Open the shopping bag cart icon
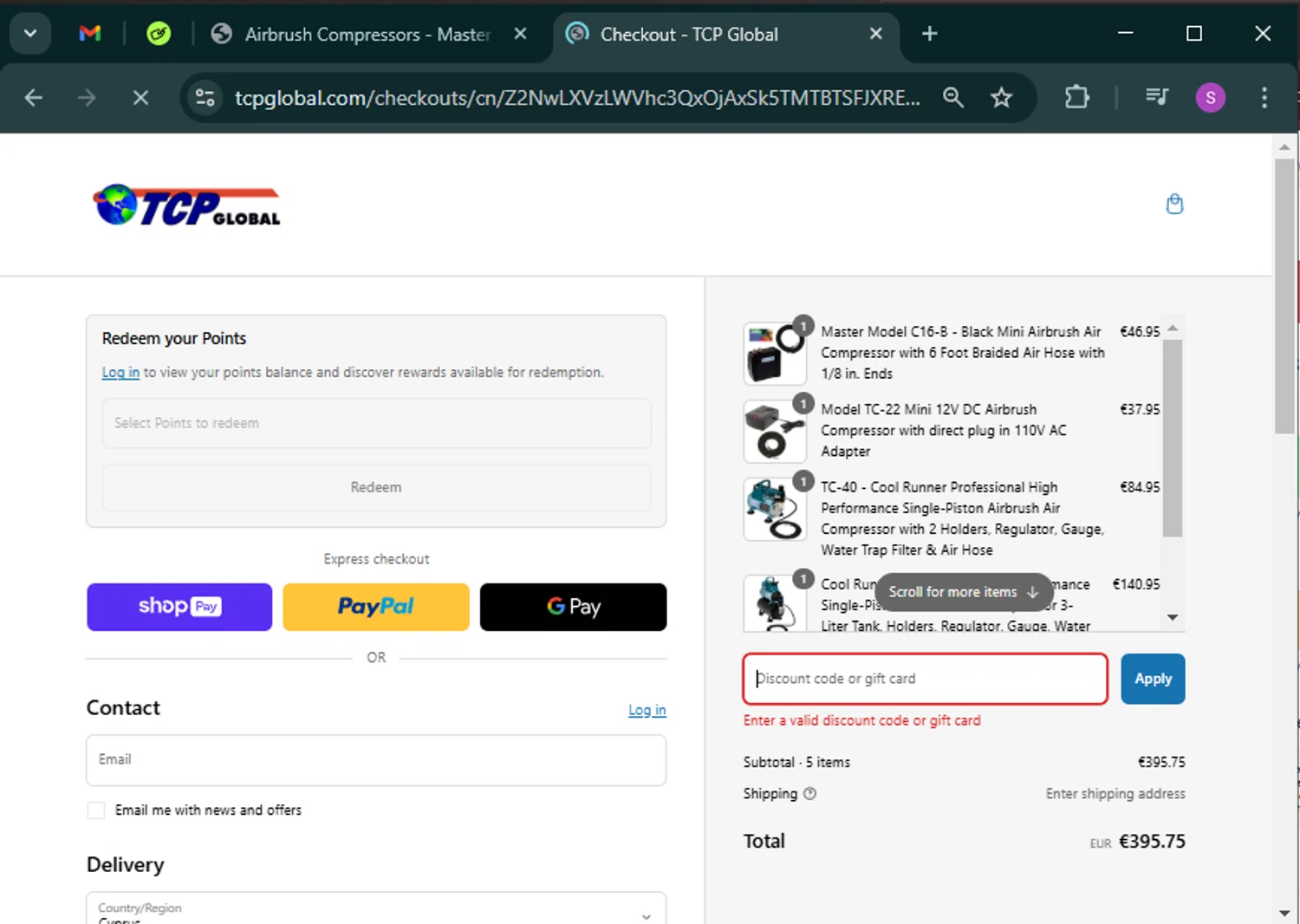1300x924 pixels. (x=1174, y=205)
